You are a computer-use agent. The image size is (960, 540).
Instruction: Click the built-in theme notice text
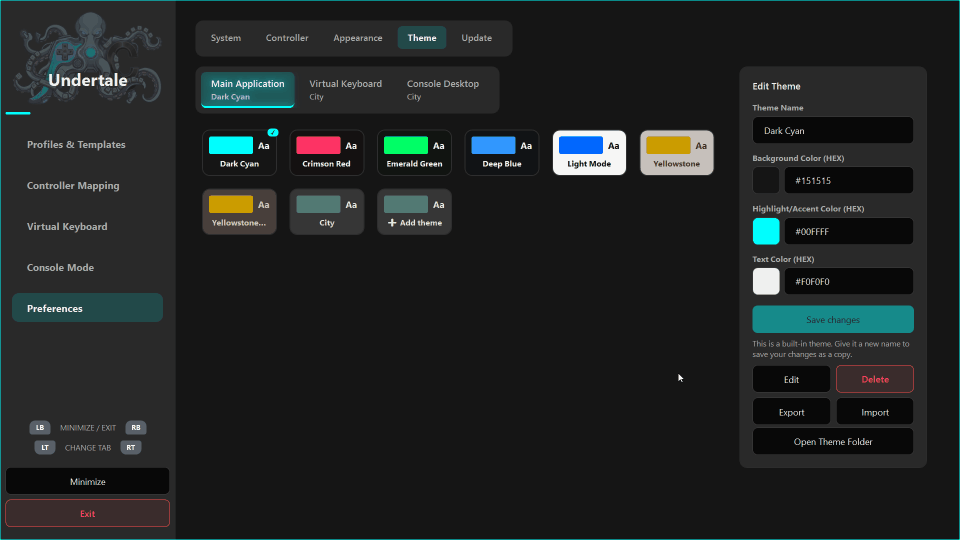coord(831,349)
